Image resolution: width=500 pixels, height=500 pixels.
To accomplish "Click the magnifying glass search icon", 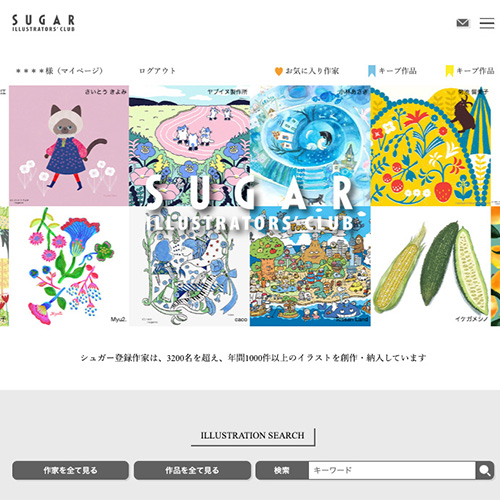I will click(x=485, y=470).
